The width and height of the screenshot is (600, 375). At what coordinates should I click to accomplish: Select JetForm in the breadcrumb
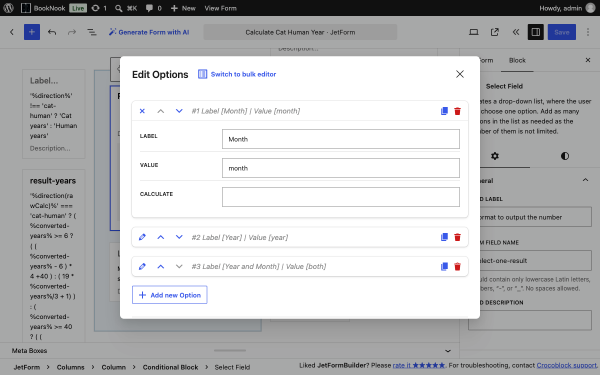point(27,367)
